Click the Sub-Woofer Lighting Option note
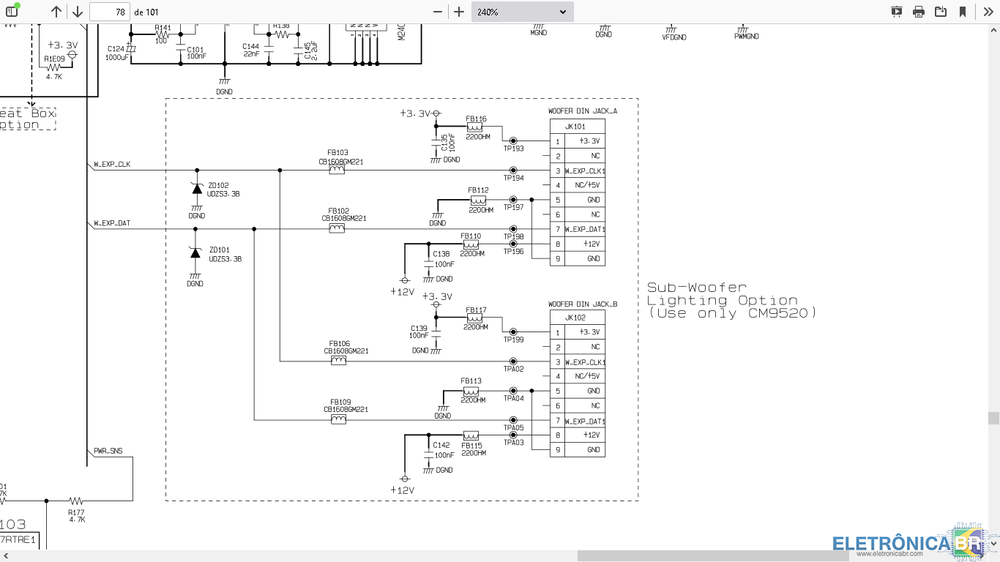Image resolution: width=1000 pixels, height=562 pixels. pyautogui.click(x=732, y=300)
